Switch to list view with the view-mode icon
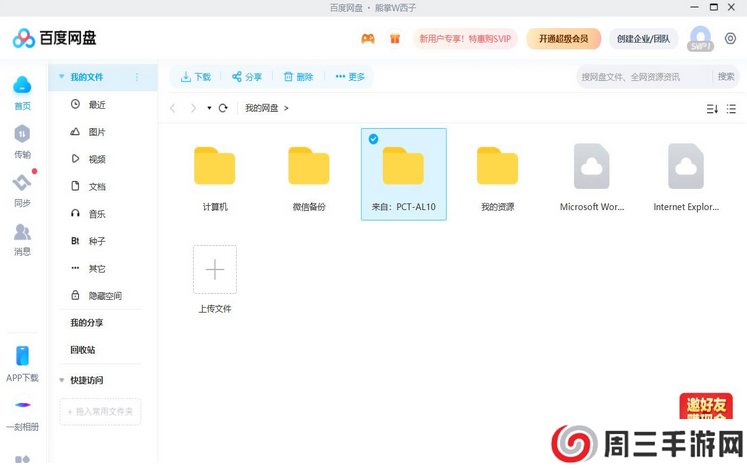 click(x=731, y=108)
